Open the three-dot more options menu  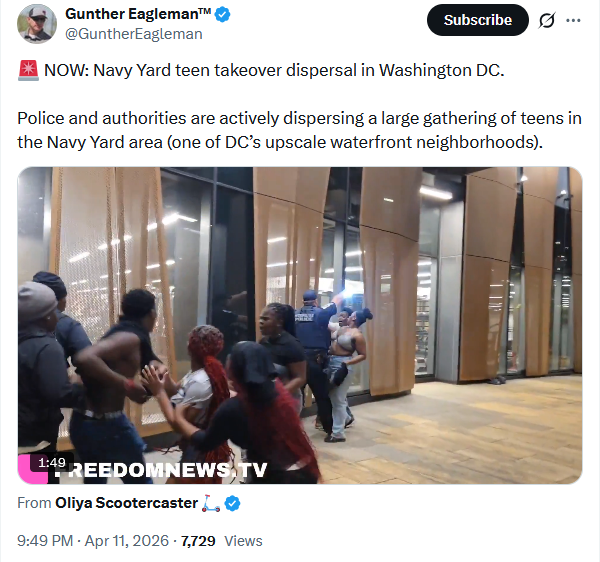(573, 20)
